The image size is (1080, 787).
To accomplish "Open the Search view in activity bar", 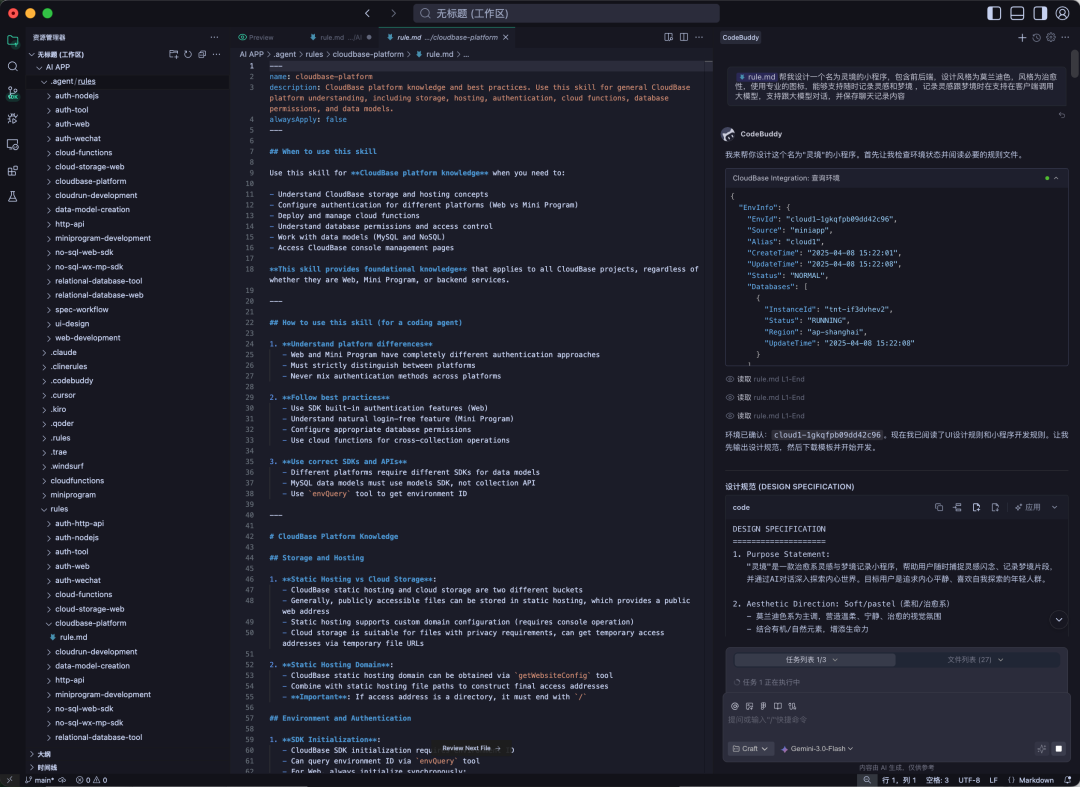I will point(12,66).
